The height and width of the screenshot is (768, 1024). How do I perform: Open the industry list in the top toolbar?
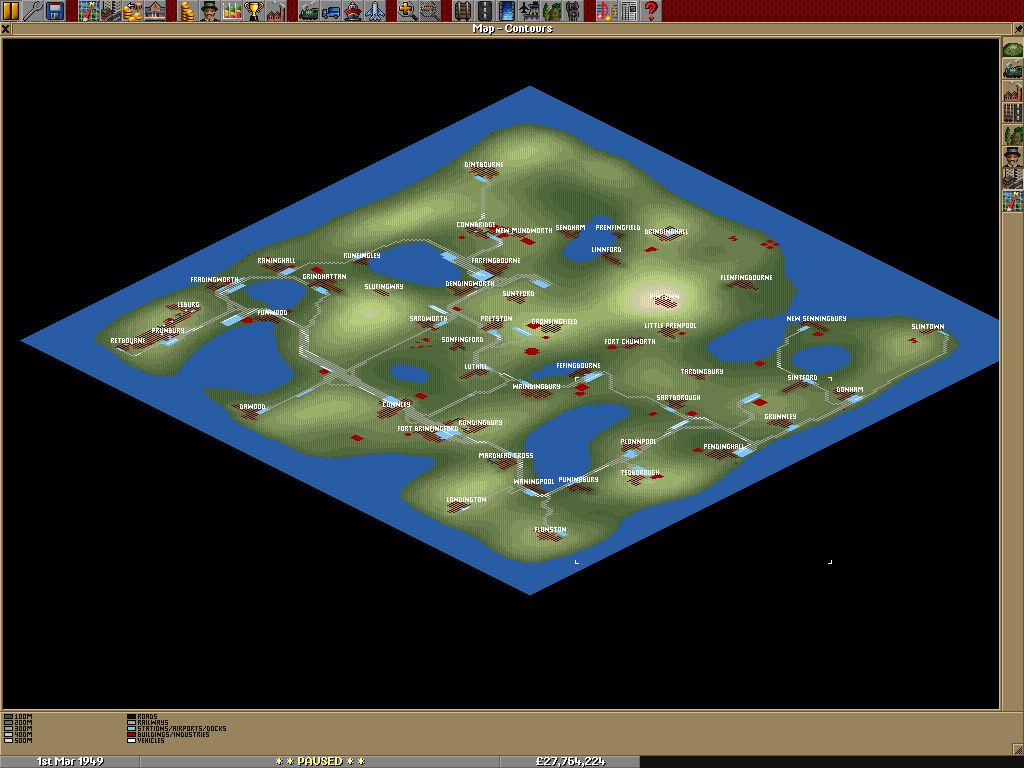coord(276,10)
